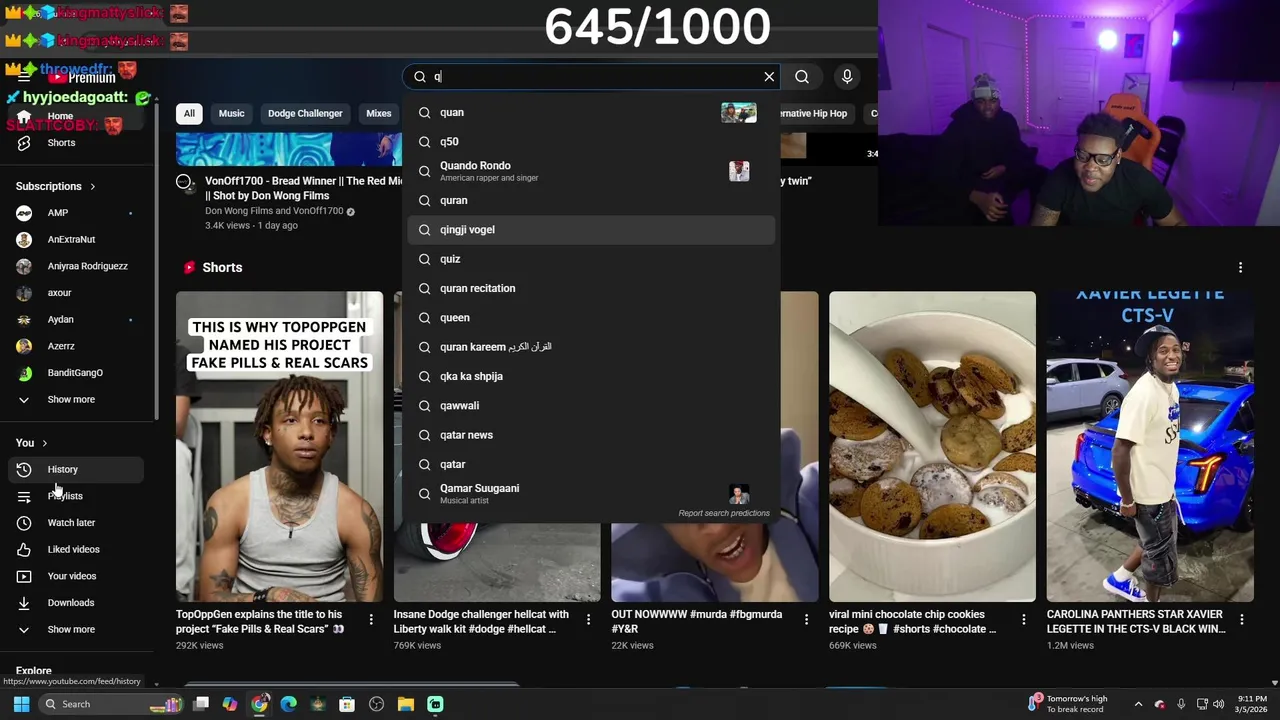Expand 'Show more' under the You section
The width and height of the screenshot is (1280, 720).
76,629
